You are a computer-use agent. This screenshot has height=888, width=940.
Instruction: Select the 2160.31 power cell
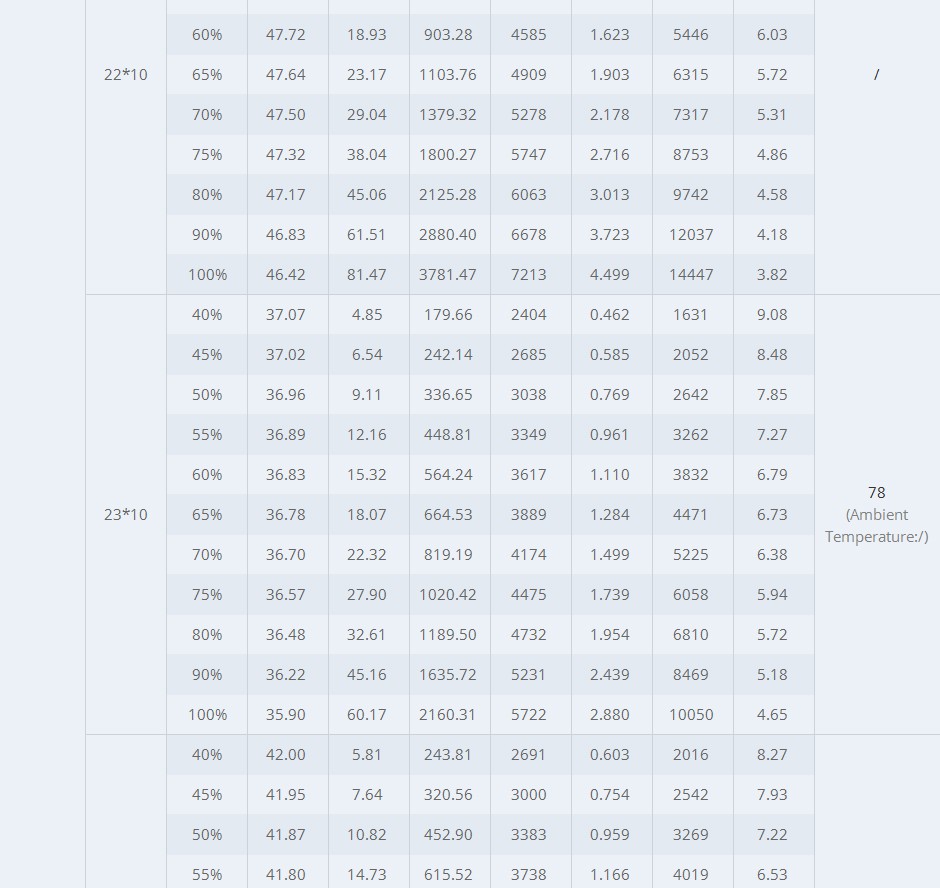click(447, 715)
